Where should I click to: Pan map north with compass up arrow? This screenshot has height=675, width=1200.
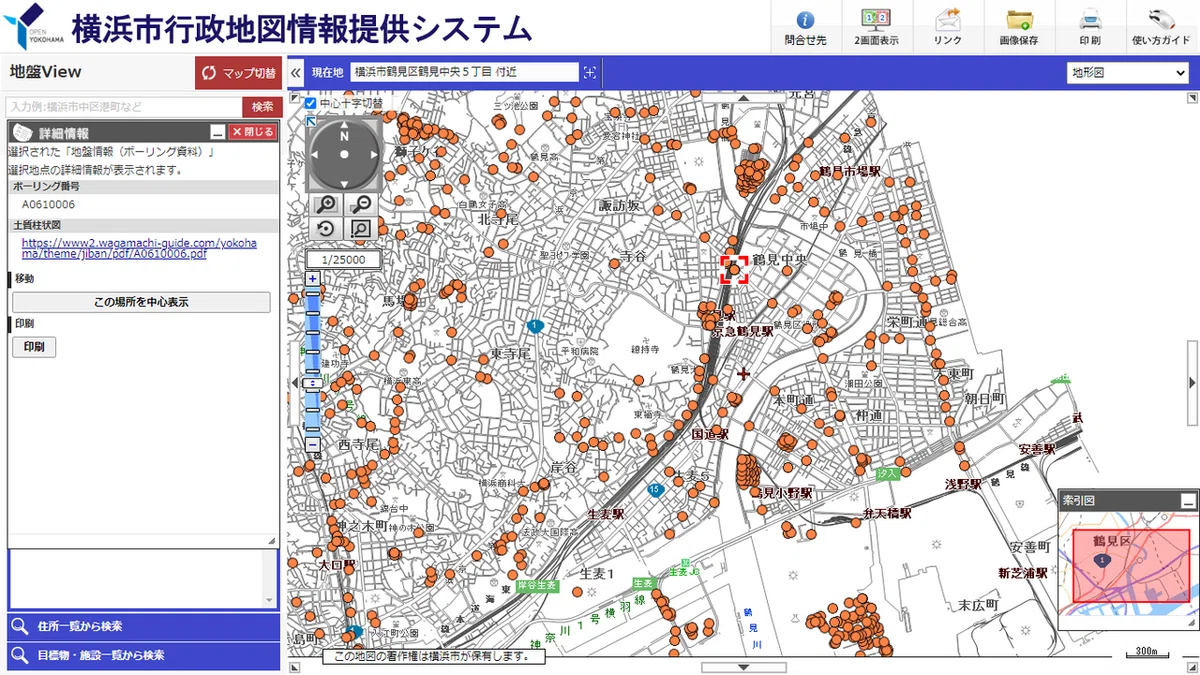coord(345,126)
